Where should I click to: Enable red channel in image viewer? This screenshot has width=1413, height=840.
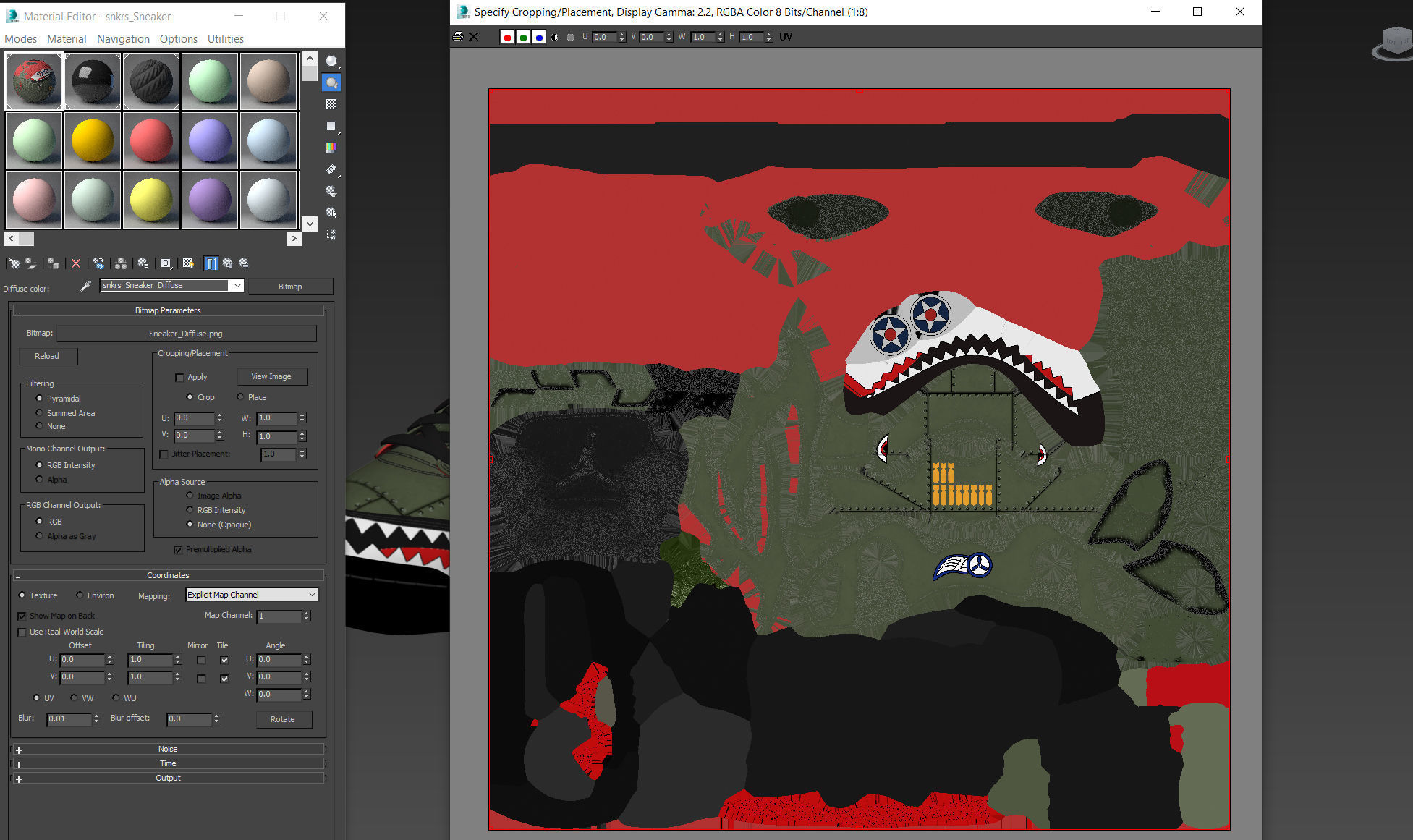(x=507, y=38)
